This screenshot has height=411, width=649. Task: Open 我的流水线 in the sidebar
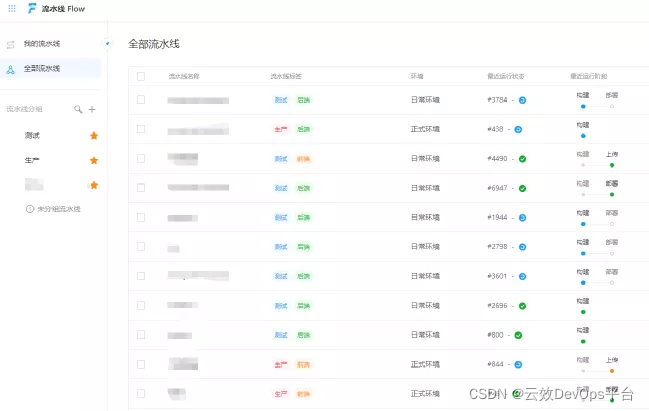42,43
